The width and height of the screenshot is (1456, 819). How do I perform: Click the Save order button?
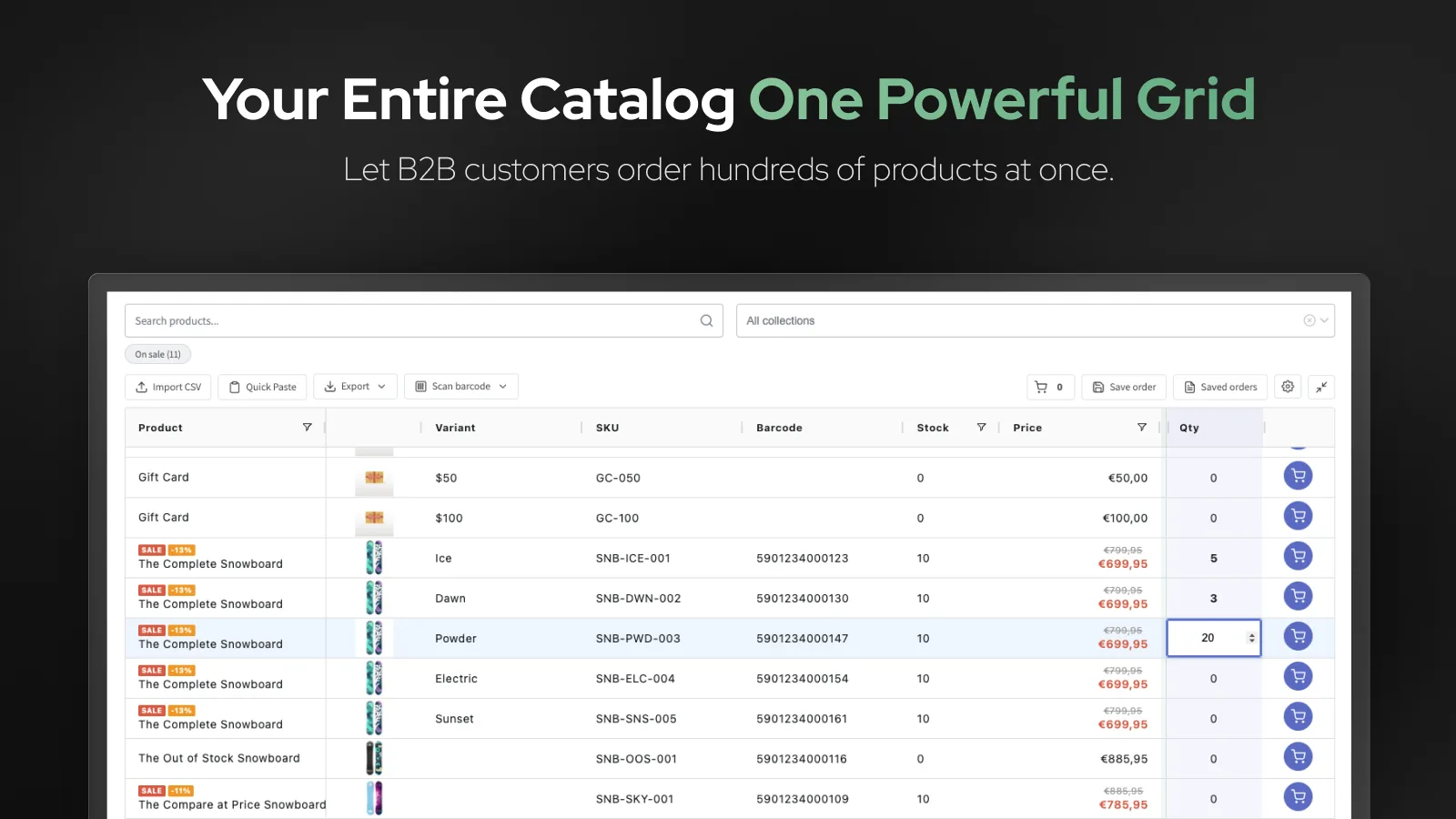pos(1124,387)
